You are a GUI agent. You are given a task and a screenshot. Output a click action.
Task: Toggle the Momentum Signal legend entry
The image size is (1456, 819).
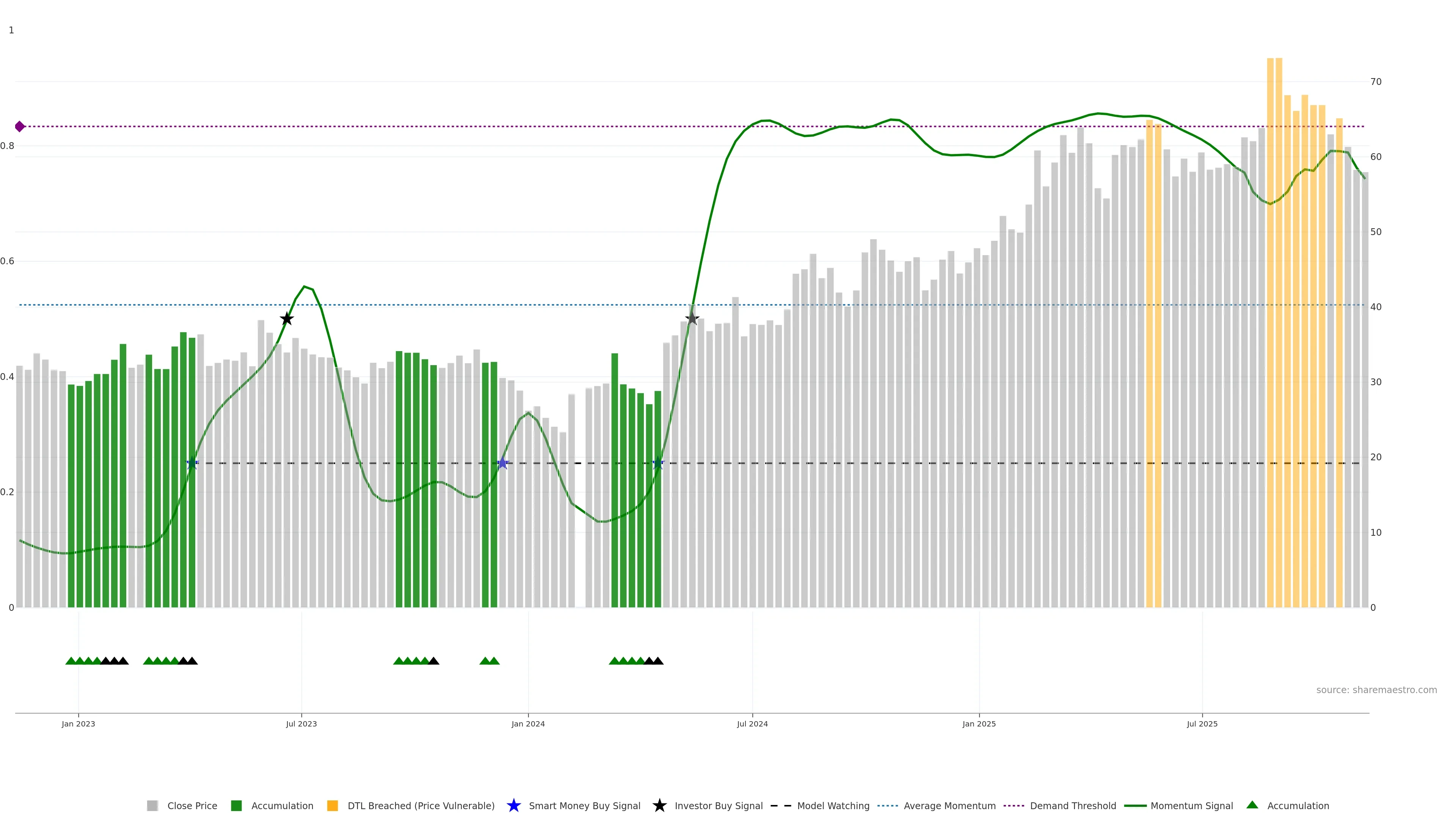pos(1191,805)
